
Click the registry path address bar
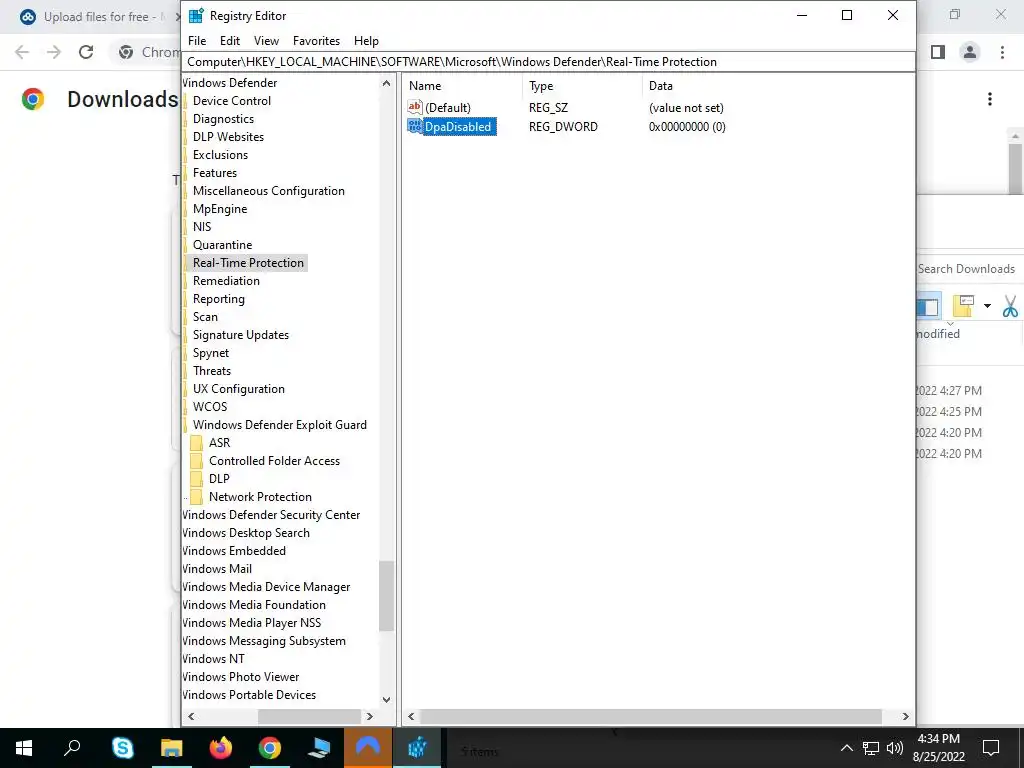(x=549, y=61)
